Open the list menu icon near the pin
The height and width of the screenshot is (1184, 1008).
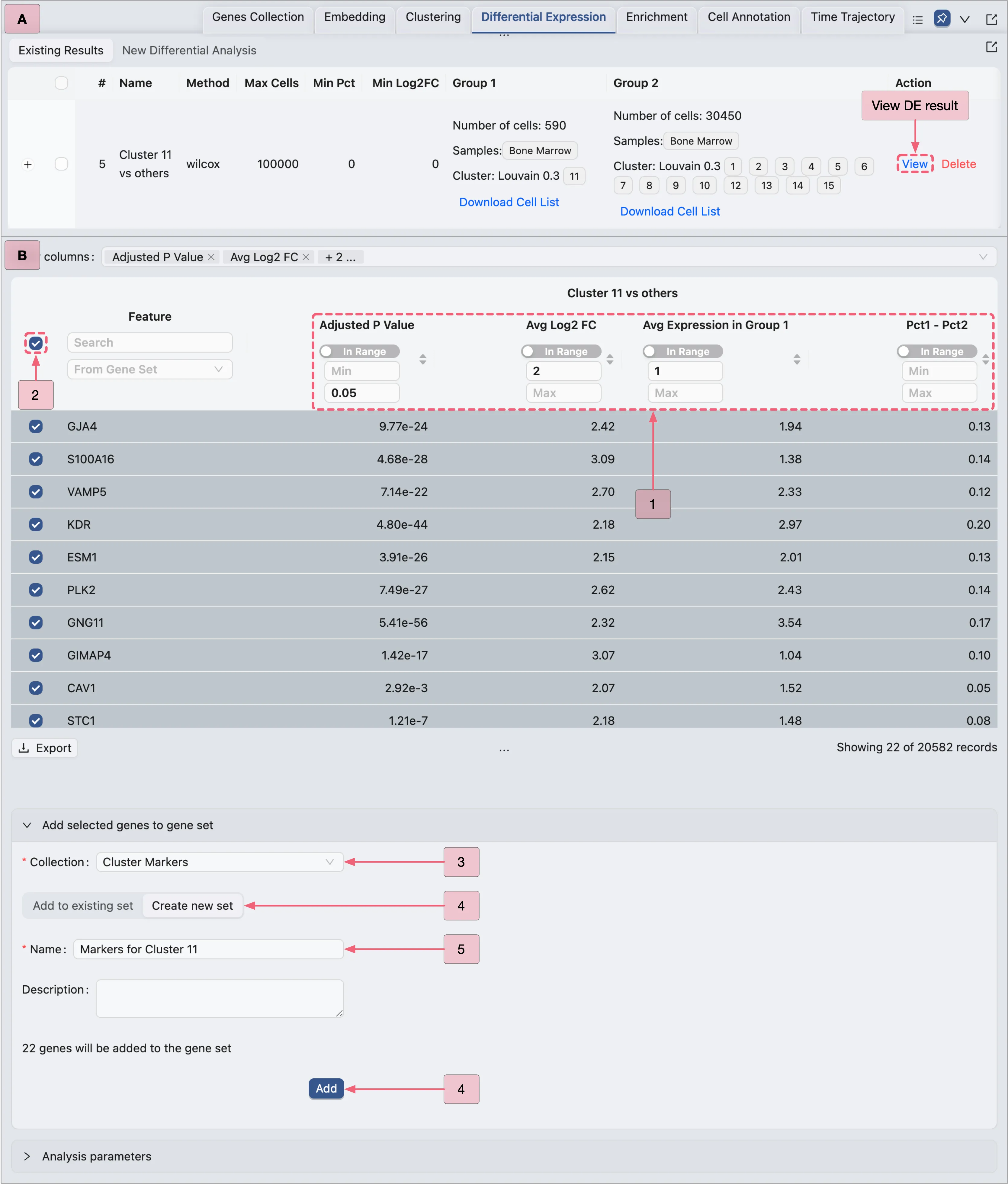point(918,19)
